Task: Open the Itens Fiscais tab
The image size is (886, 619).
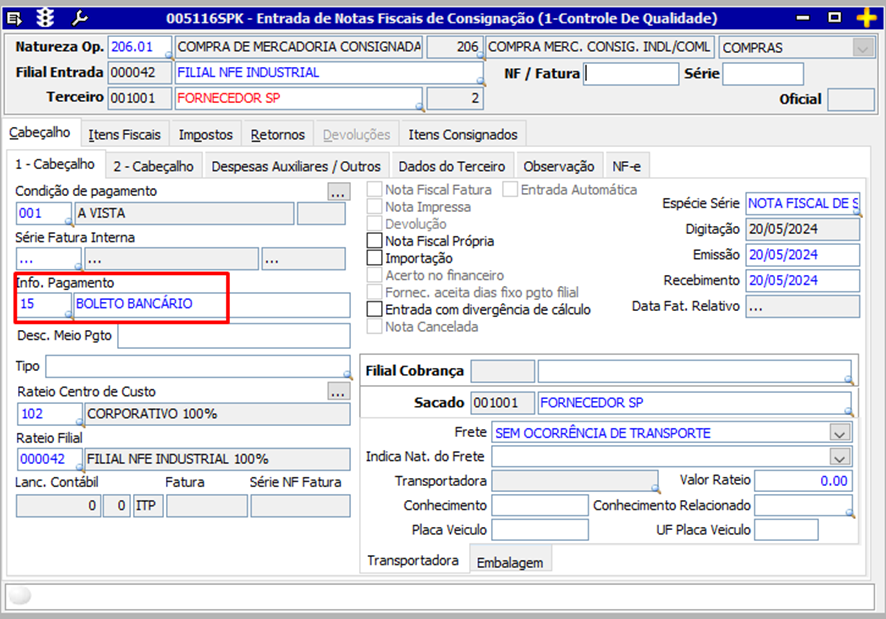Action: [x=124, y=135]
